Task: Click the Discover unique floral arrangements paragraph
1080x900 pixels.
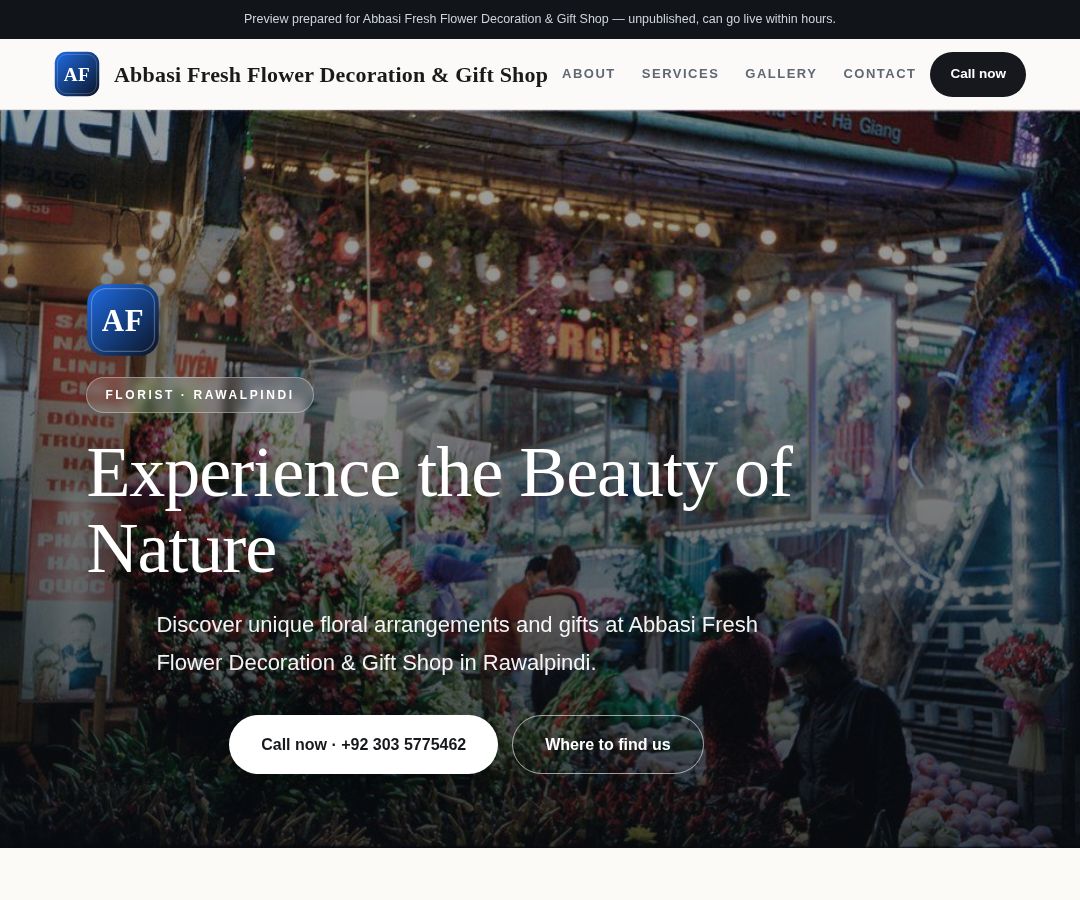Action: 457,643
